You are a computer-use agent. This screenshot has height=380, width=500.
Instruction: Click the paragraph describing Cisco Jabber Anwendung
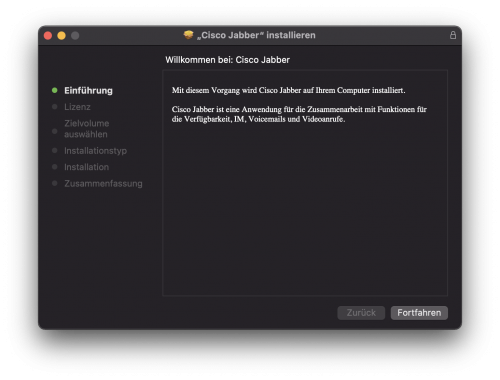[299, 114]
